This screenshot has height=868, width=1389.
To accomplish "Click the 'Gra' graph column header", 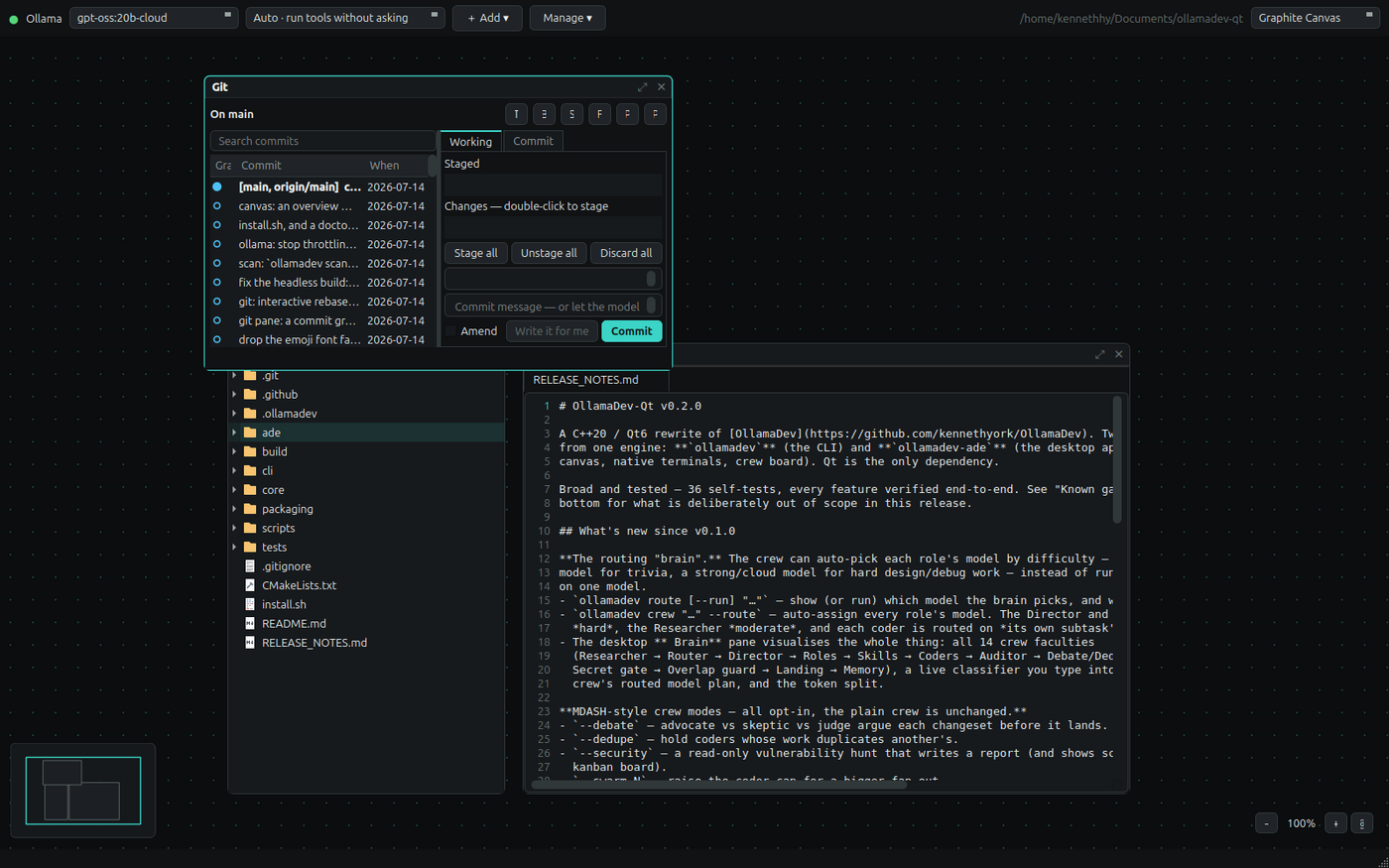I will pyautogui.click(x=223, y=166).
